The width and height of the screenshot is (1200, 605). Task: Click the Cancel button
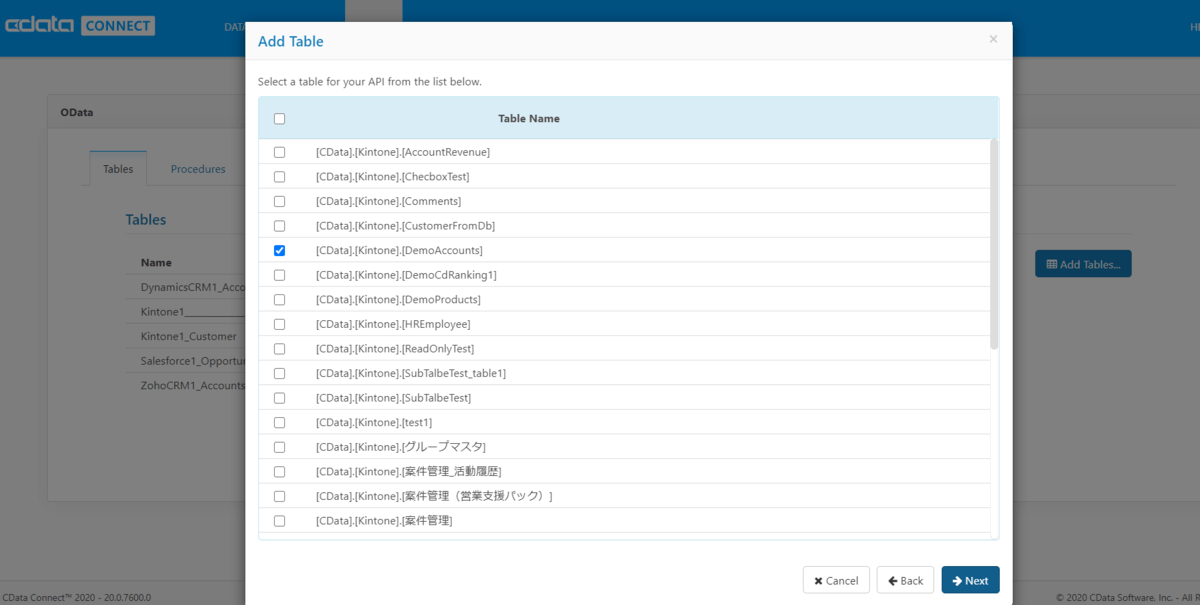pos(836,580)
